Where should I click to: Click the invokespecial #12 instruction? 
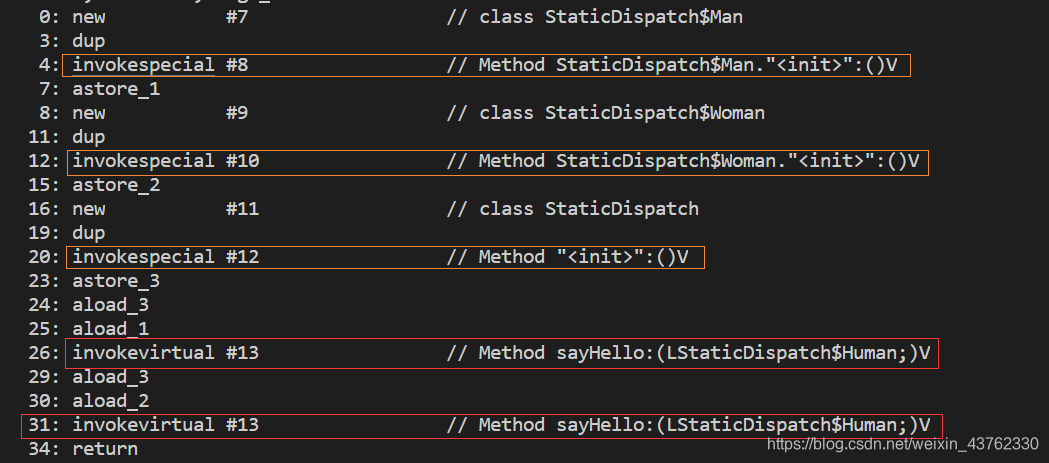[x=165, y=257]
